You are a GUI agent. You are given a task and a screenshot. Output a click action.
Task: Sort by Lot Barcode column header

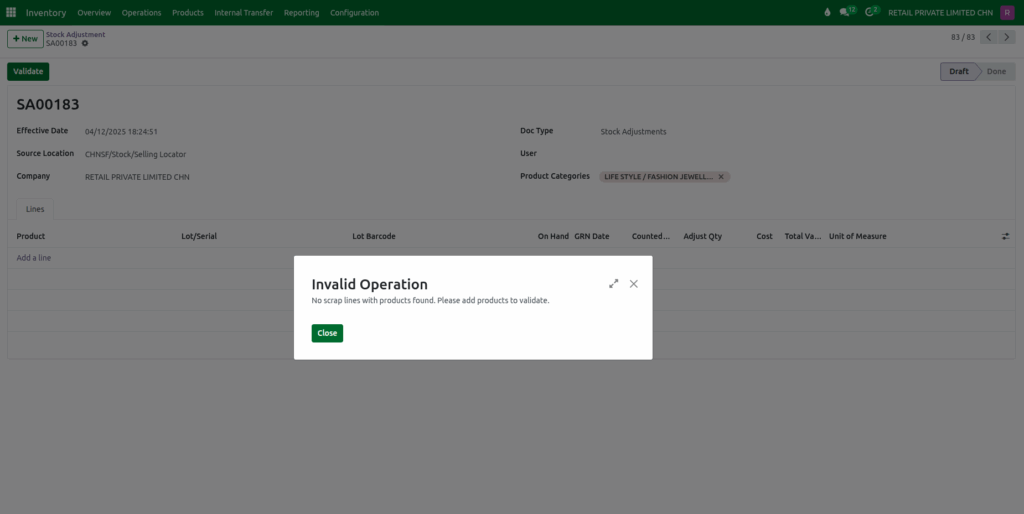click(374, 236)
